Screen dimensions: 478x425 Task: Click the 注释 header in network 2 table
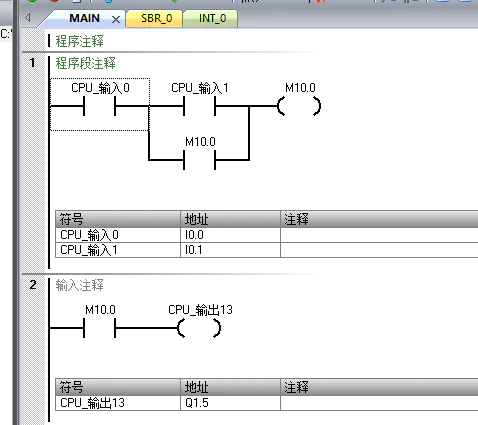point(379,387)
